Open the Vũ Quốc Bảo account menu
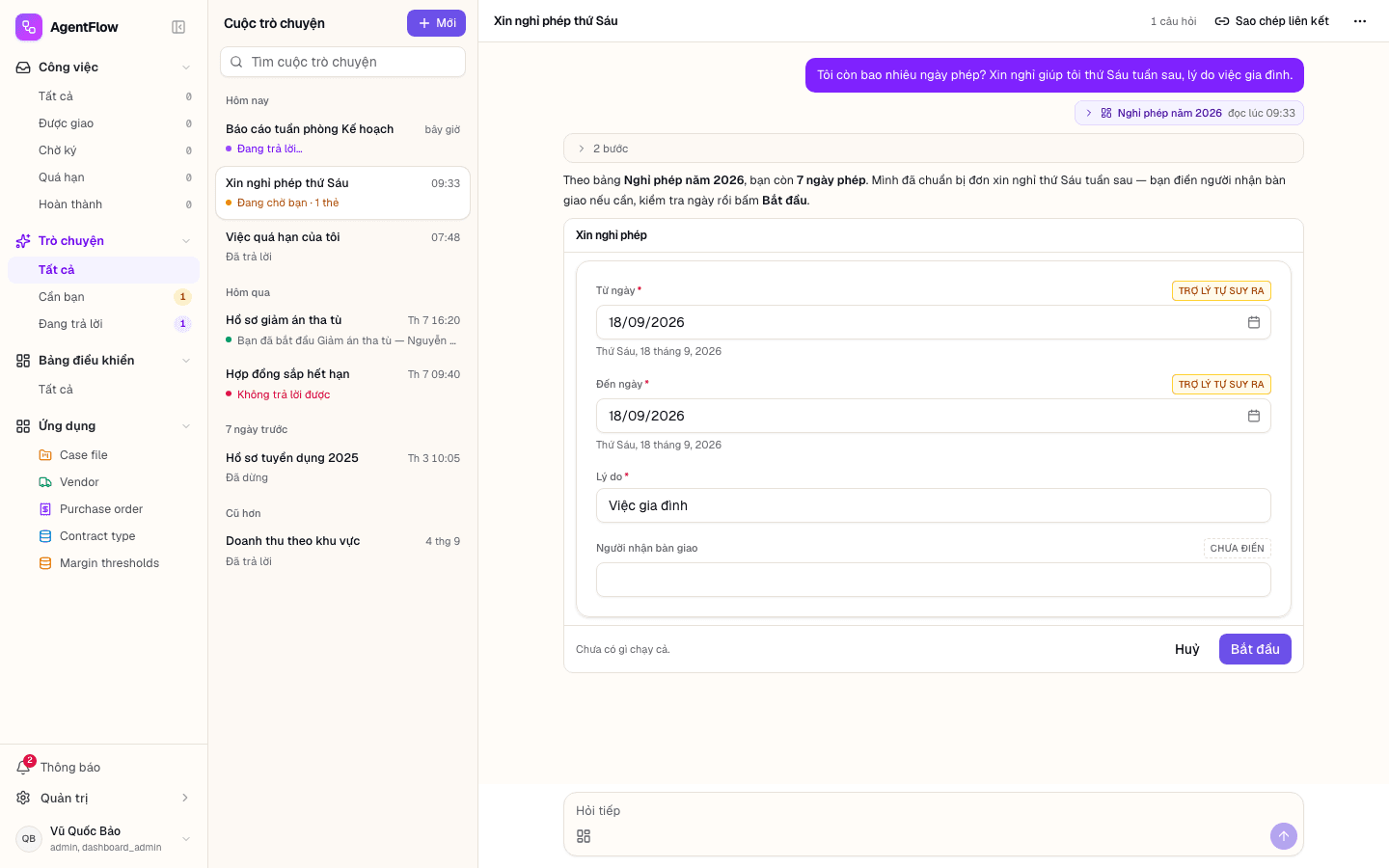 (103, 838)
